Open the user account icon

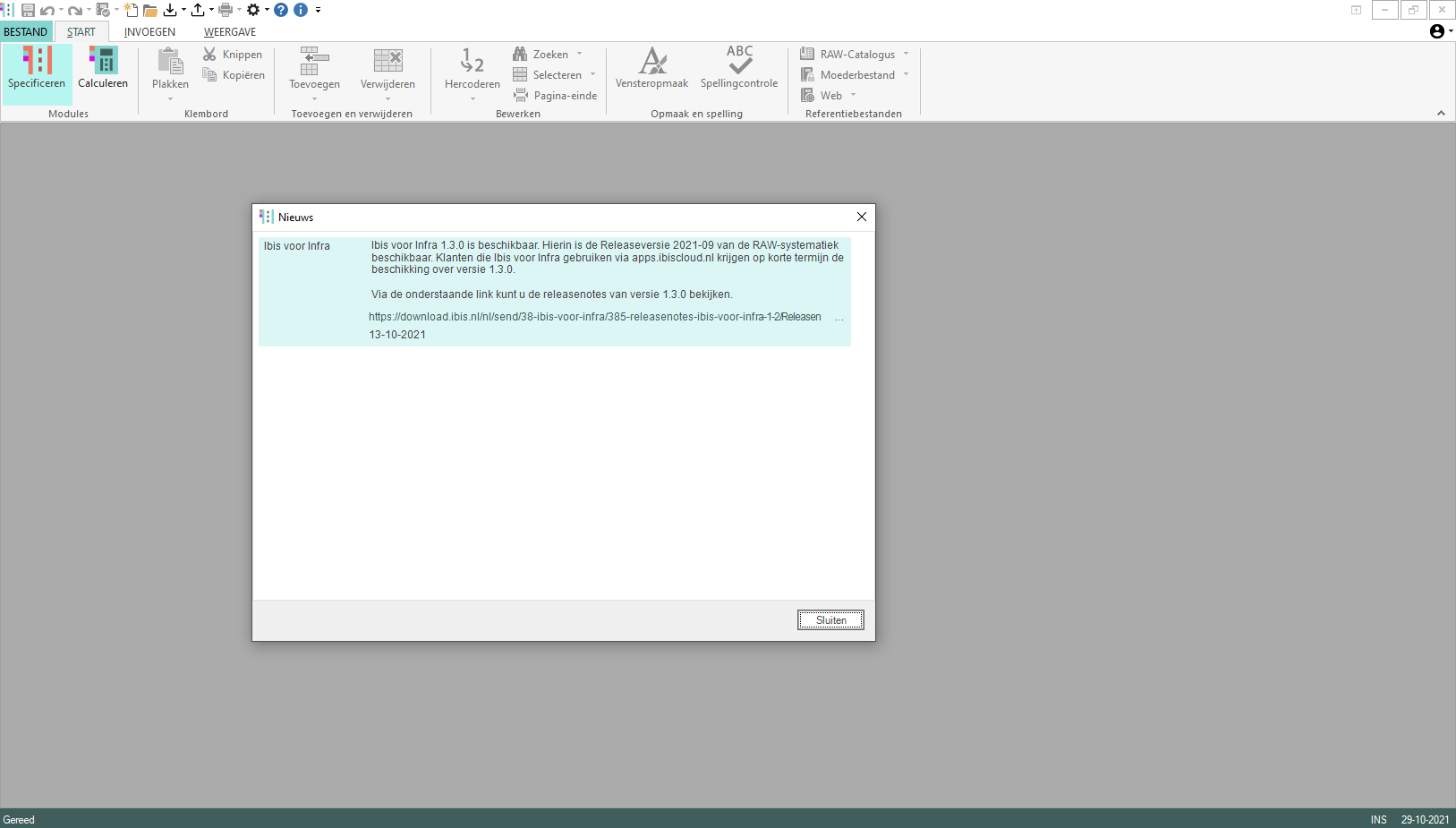click(1437, 31)
